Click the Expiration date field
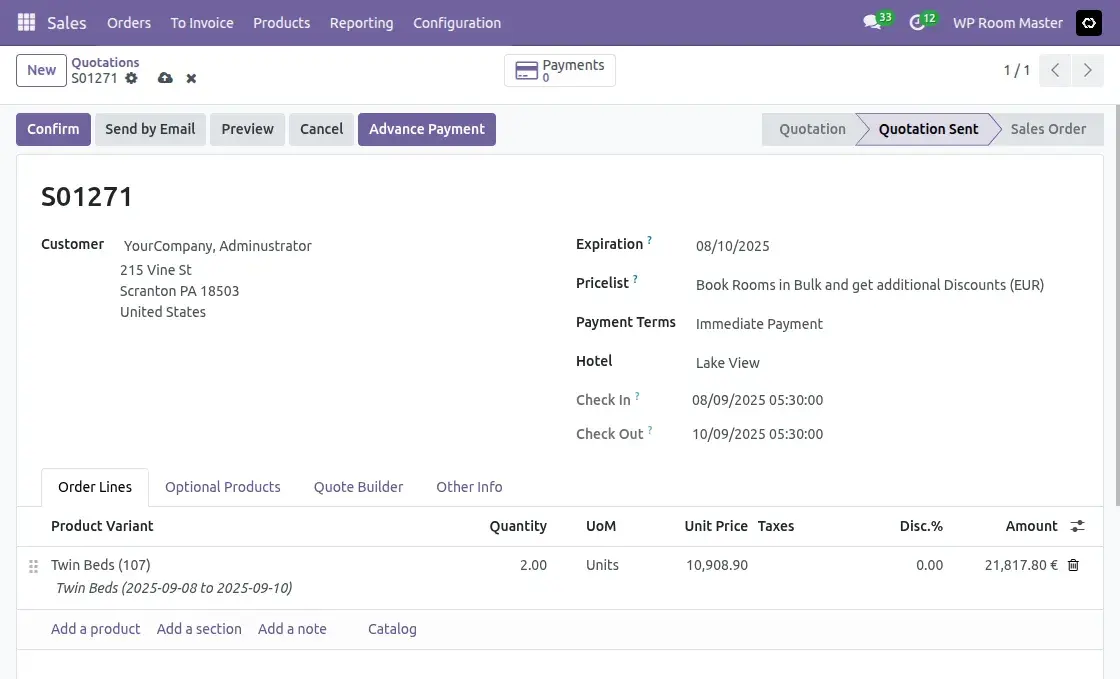The image size is (1120, 679). [x=733, y=245]
